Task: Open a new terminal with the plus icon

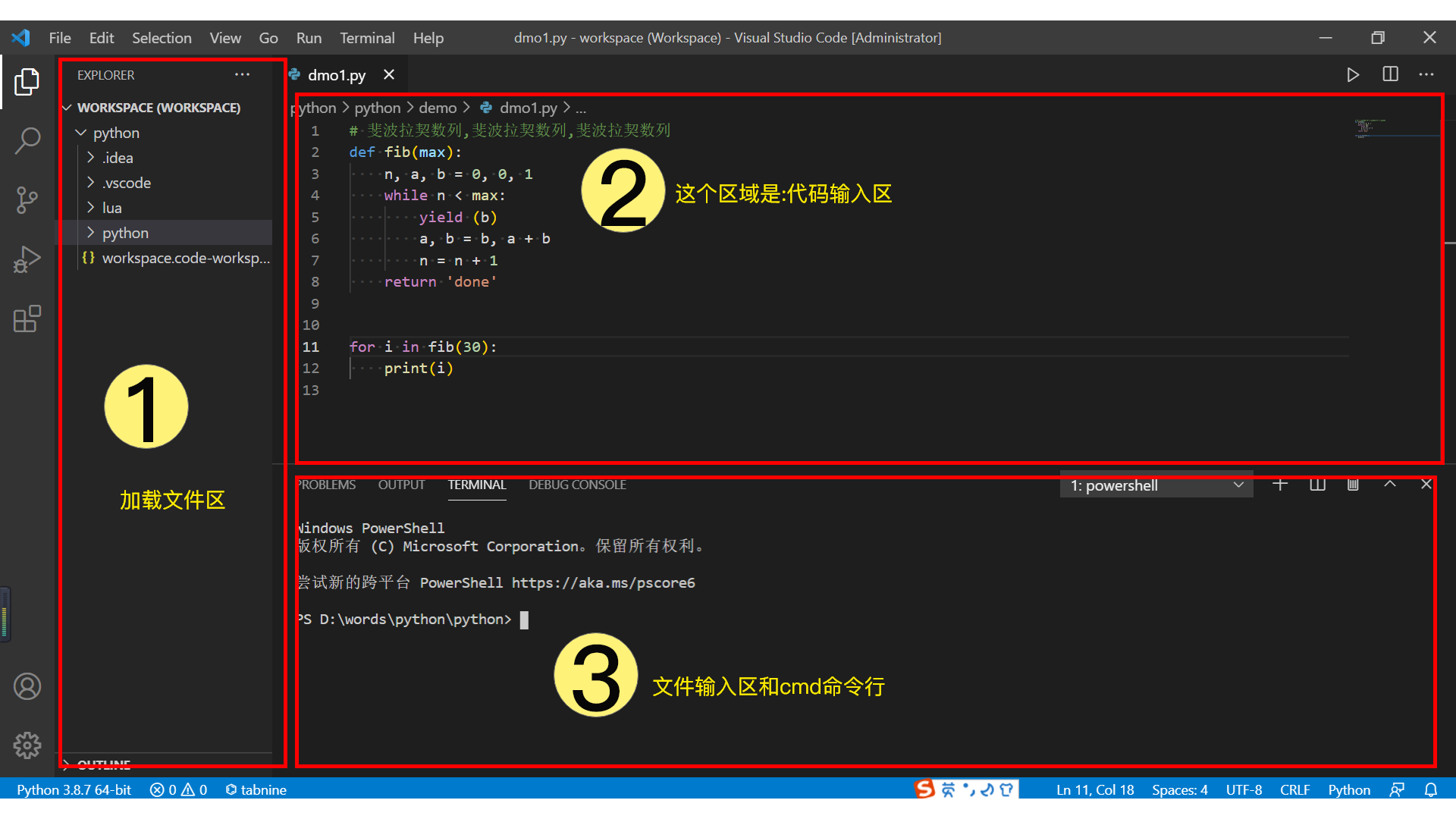Action: (1280, 485)
